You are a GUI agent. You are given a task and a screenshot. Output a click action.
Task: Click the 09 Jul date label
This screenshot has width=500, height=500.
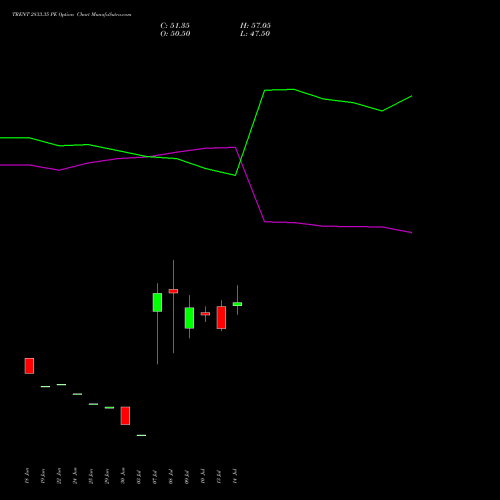pyautogui.click(x=187, y=477)
